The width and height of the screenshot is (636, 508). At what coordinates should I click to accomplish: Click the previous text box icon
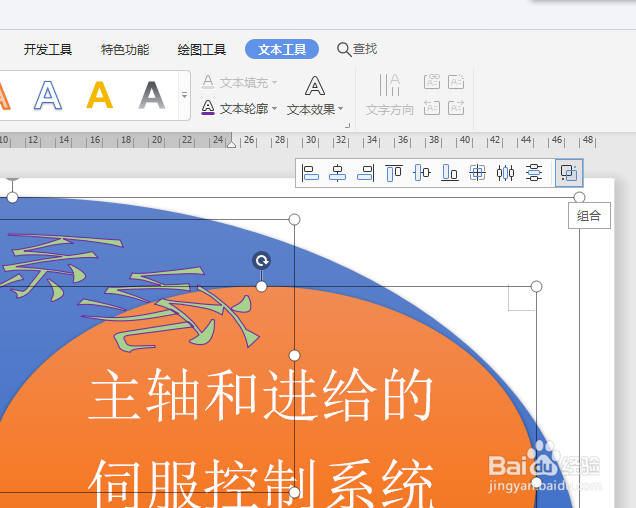coord(432,108)
